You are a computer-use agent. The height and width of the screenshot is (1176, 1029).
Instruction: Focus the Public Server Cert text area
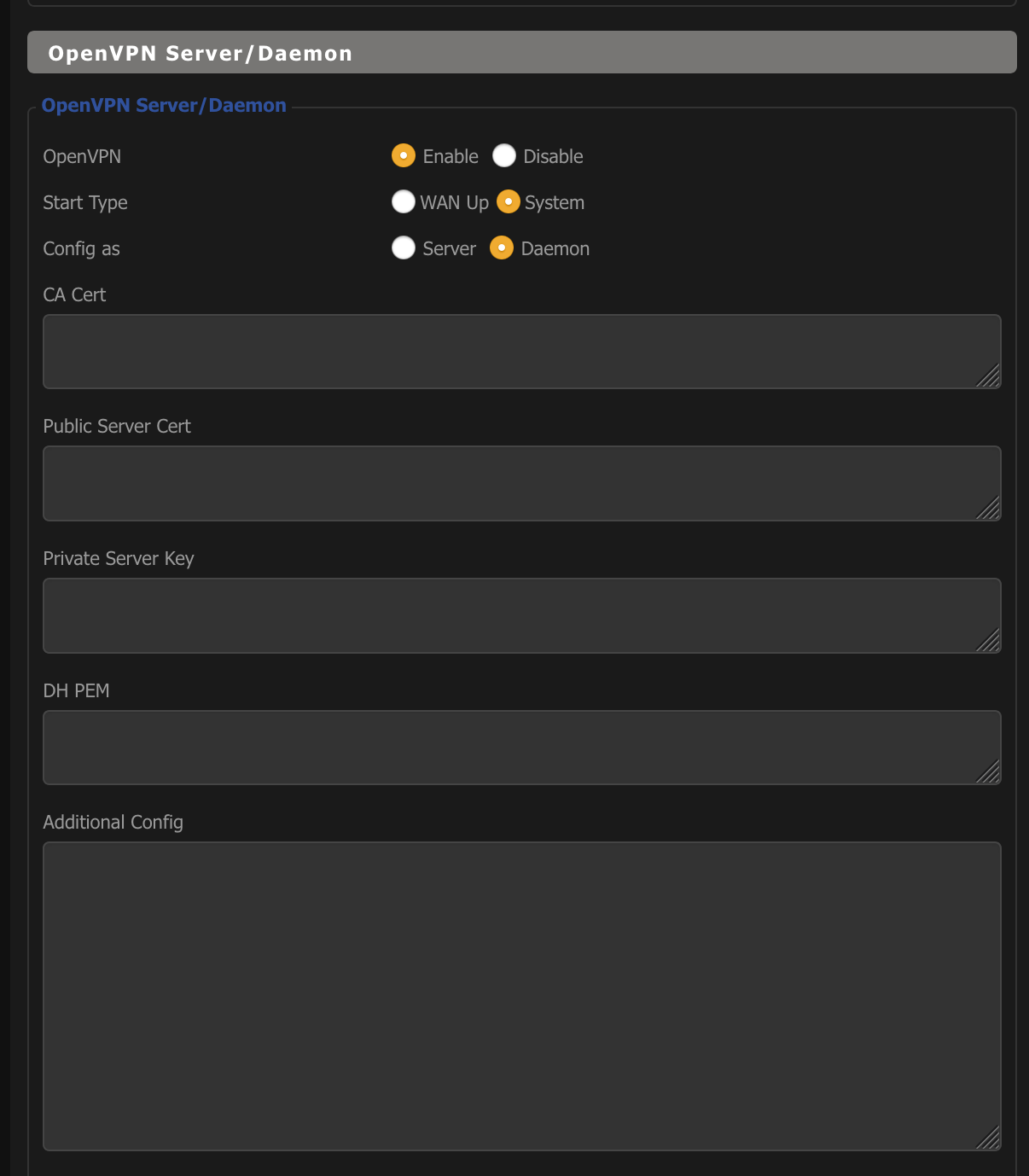pyautogui.click(x=520, y=483)
